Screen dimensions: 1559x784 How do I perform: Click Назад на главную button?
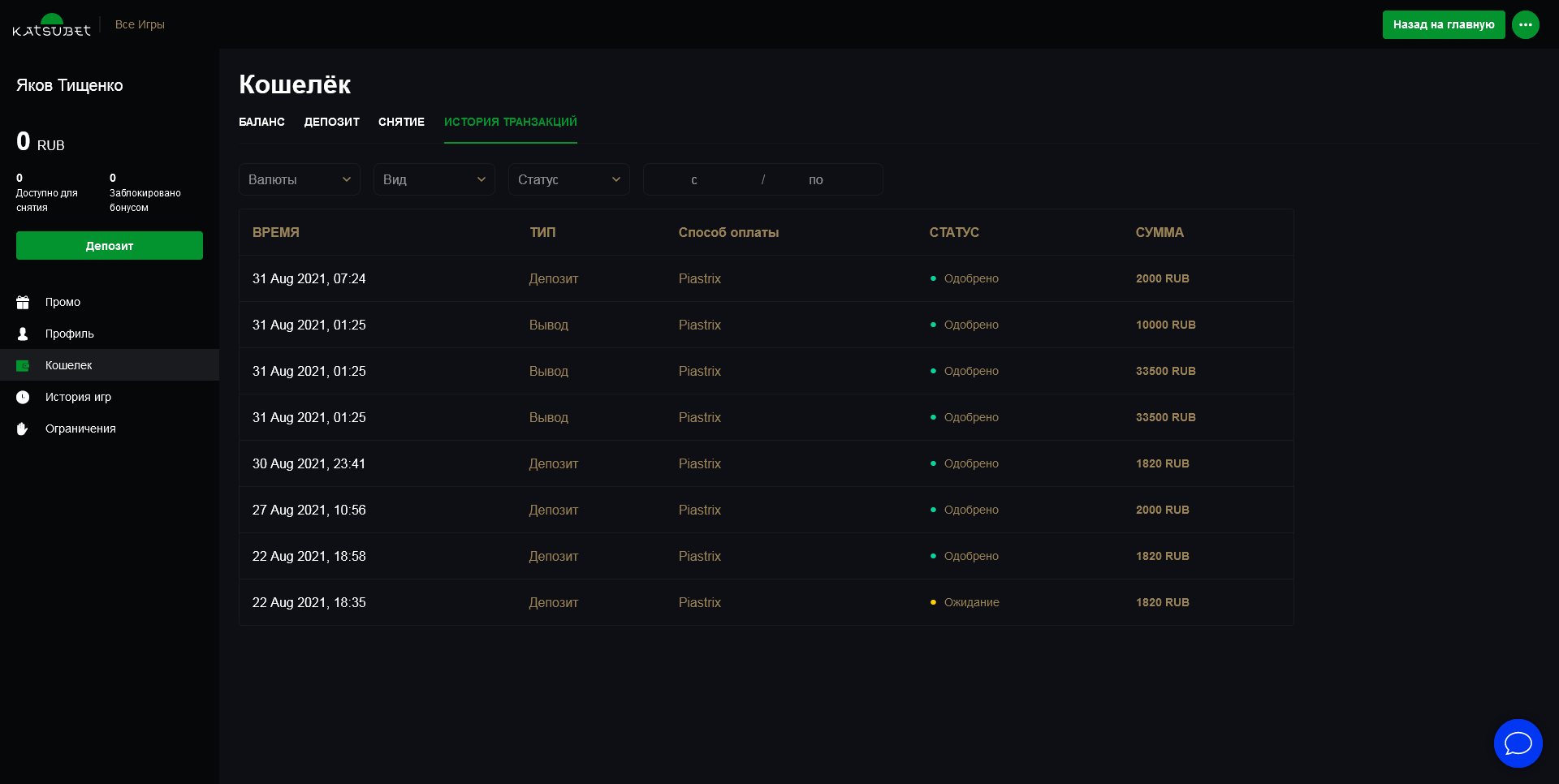(x=1443, y=24)
